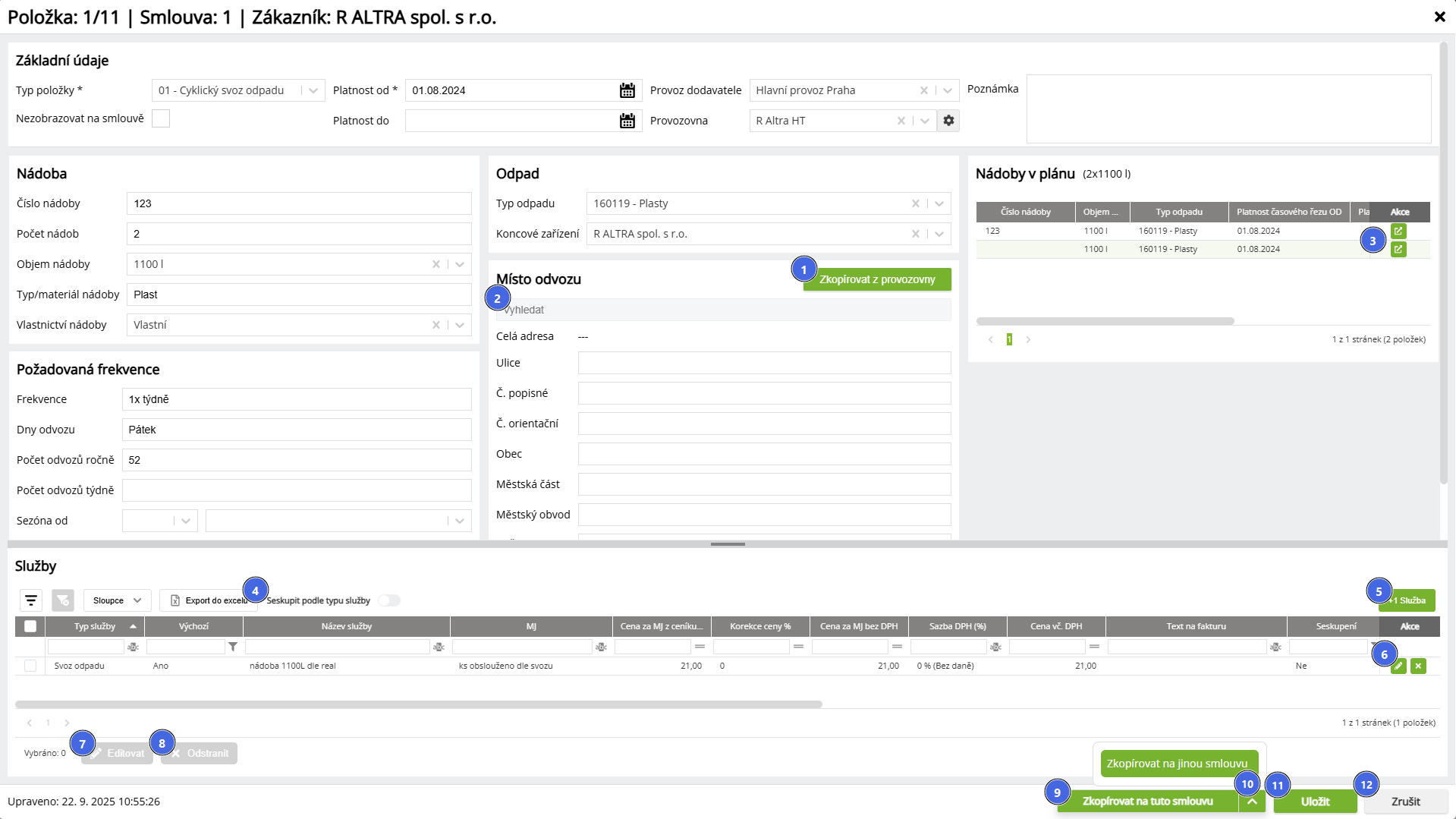This screenshot has height=819, width=1456.
Task: Sort by Text na fakturu column header
Action: 1196,626
